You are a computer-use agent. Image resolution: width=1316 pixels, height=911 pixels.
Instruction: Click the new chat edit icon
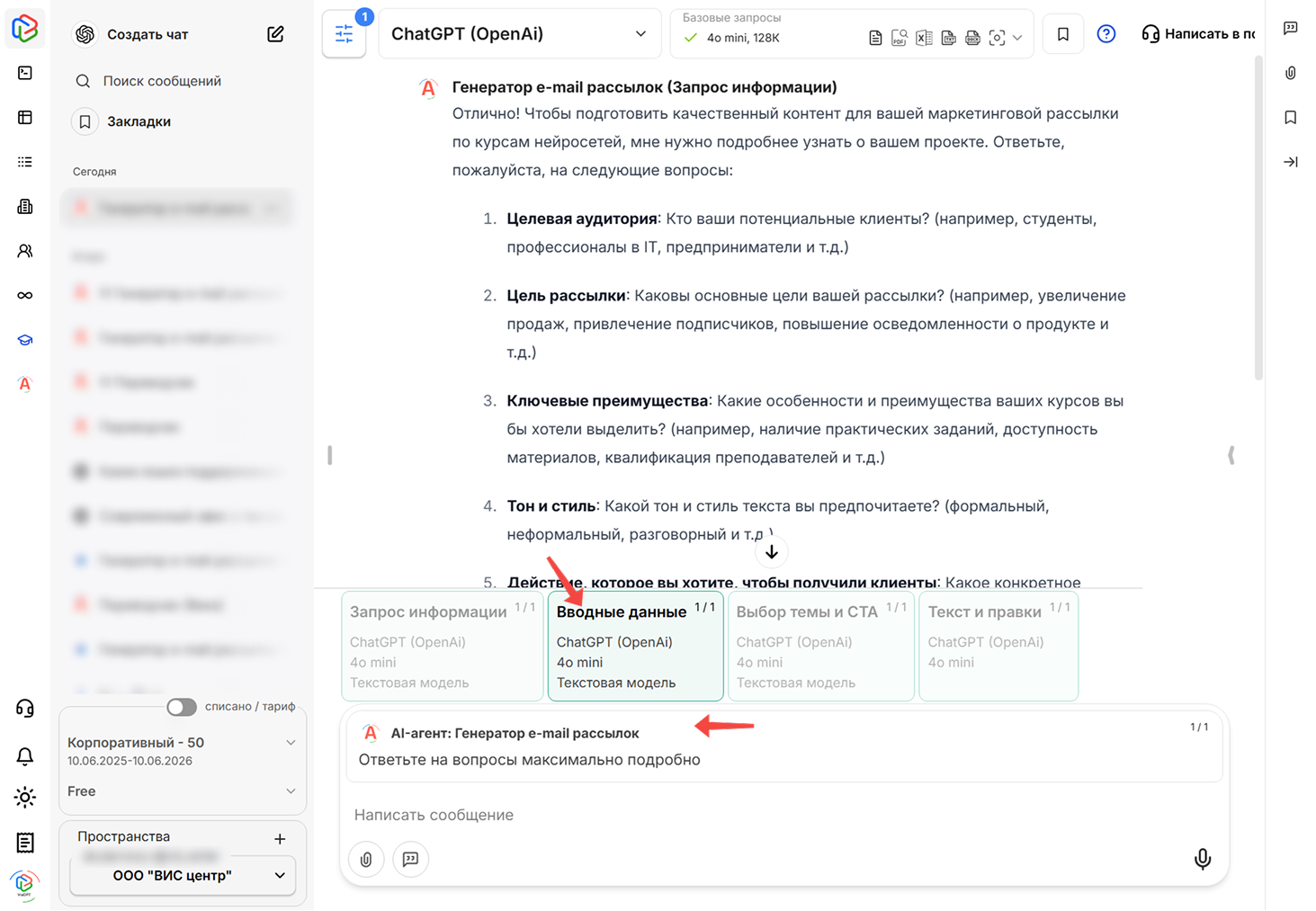(x=275, y=34)
